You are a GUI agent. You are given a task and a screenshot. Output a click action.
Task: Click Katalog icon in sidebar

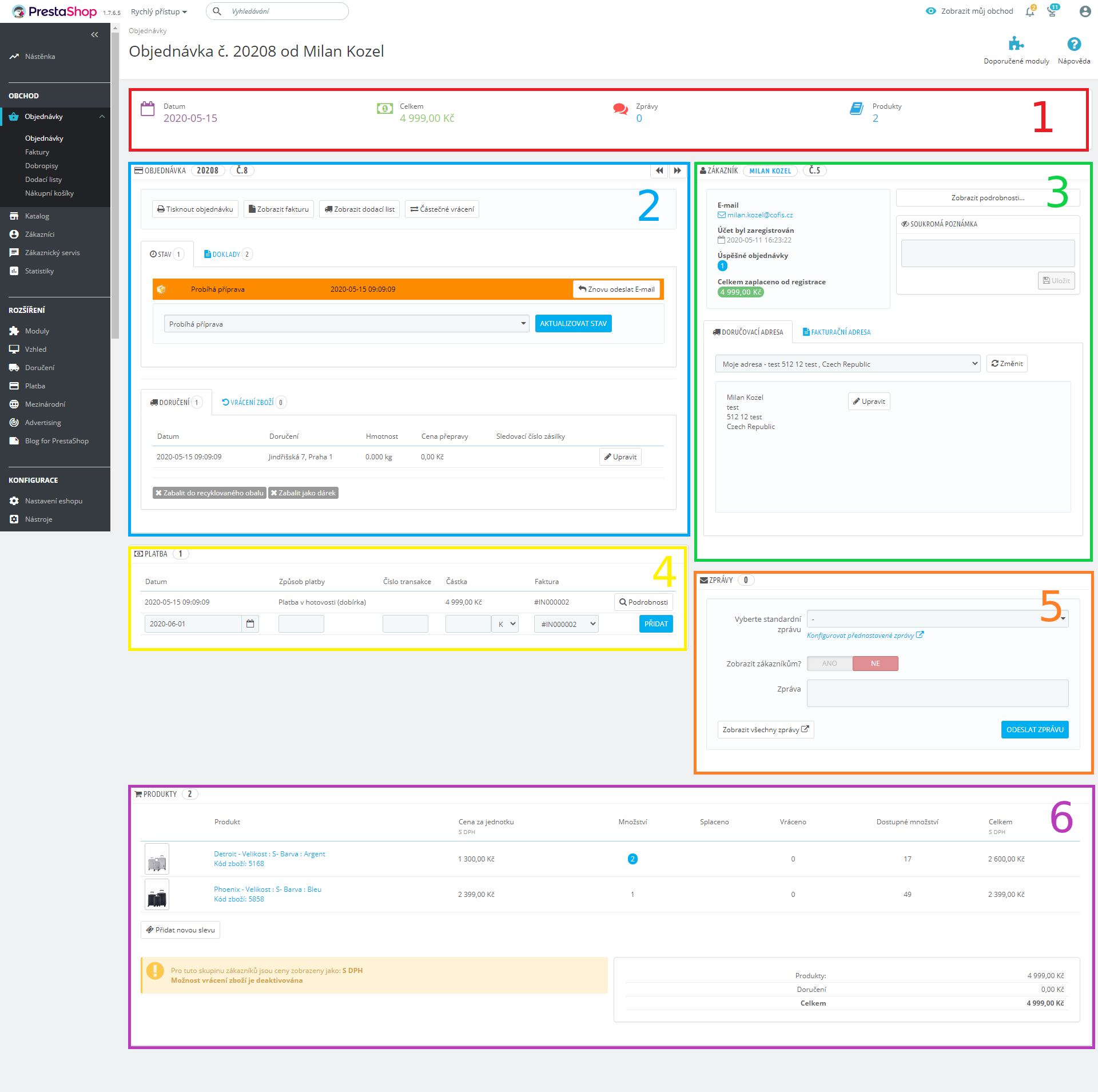(x=14, y=216)
